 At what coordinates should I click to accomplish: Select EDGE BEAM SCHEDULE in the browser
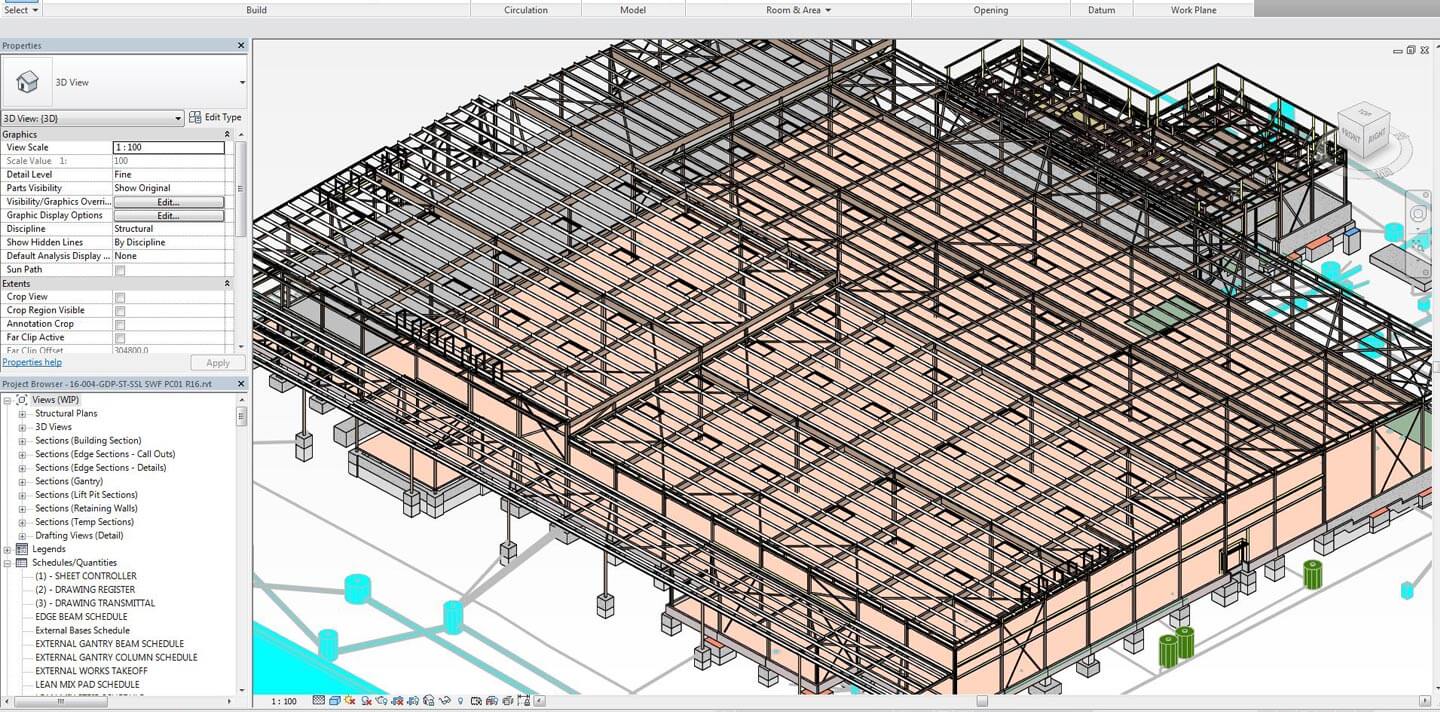coord(81,617)
